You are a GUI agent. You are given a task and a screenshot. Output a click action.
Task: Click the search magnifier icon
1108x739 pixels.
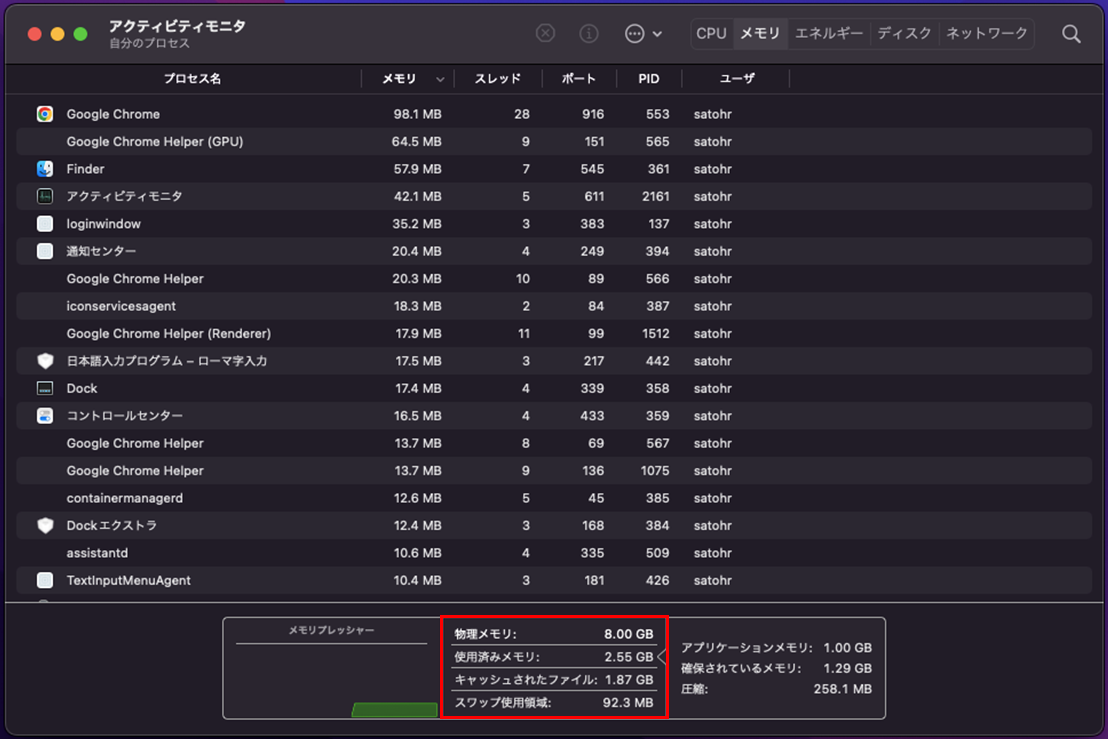[1071, 34]
